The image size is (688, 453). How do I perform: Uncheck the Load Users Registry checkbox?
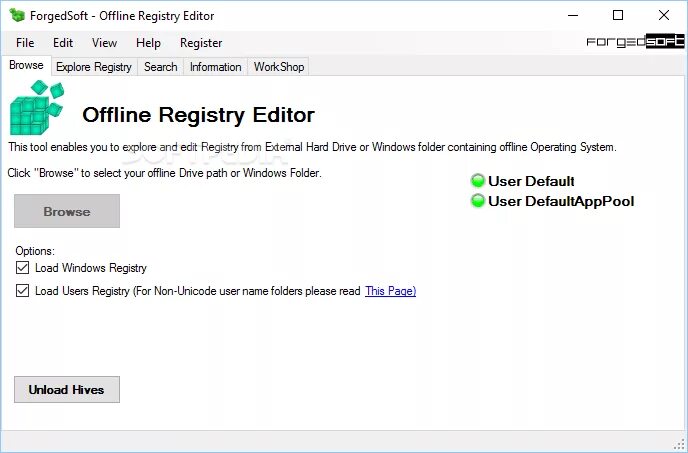(x=22, y=291)
